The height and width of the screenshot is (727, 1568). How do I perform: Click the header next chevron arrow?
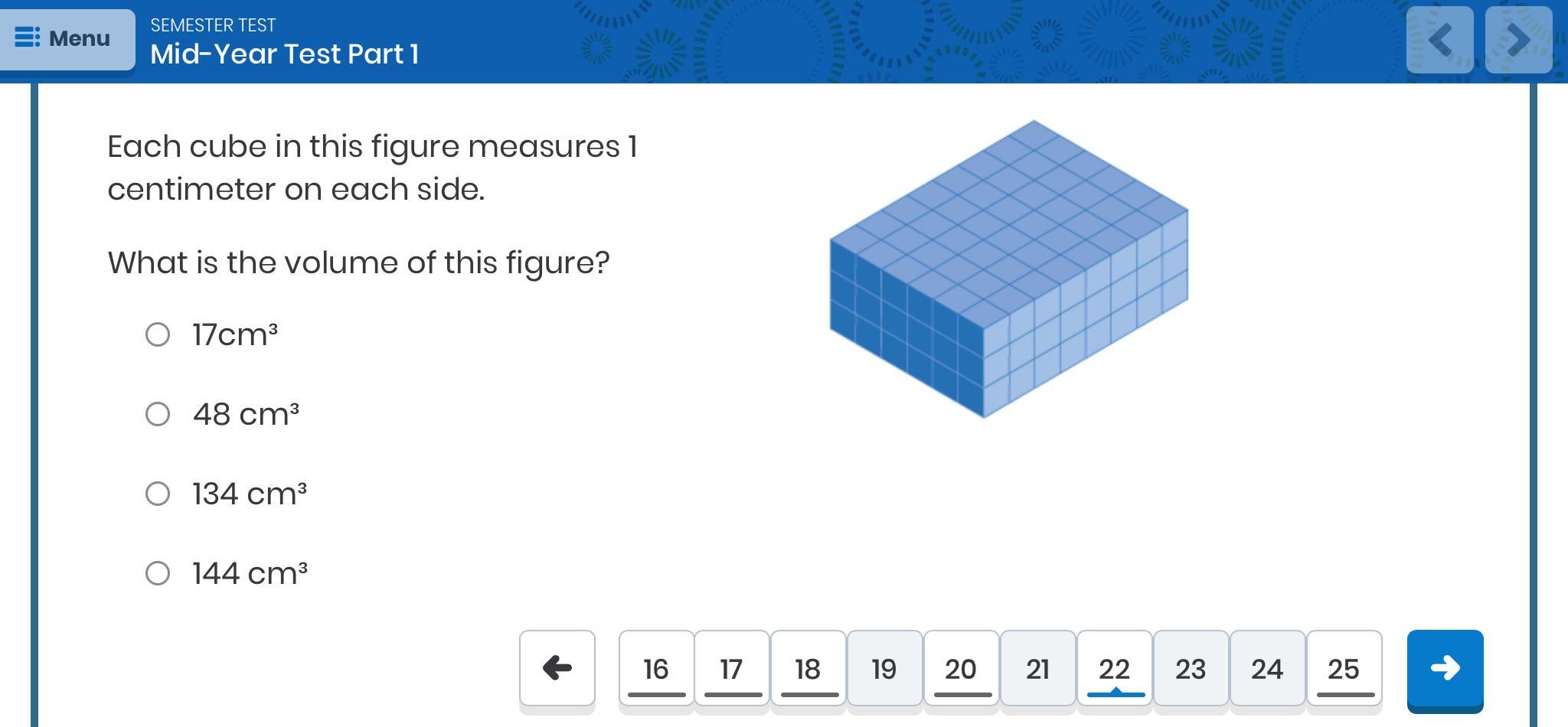1519,40
